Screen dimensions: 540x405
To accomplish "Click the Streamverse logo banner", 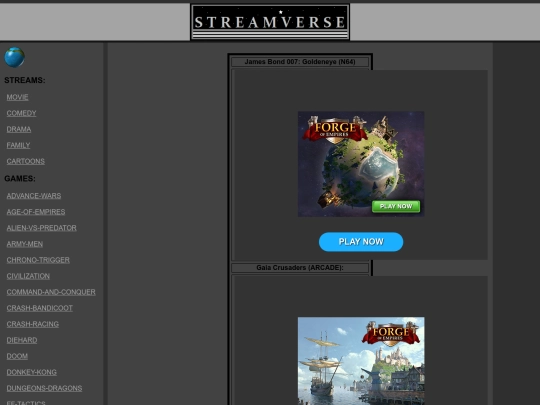I will pos(270,22).
